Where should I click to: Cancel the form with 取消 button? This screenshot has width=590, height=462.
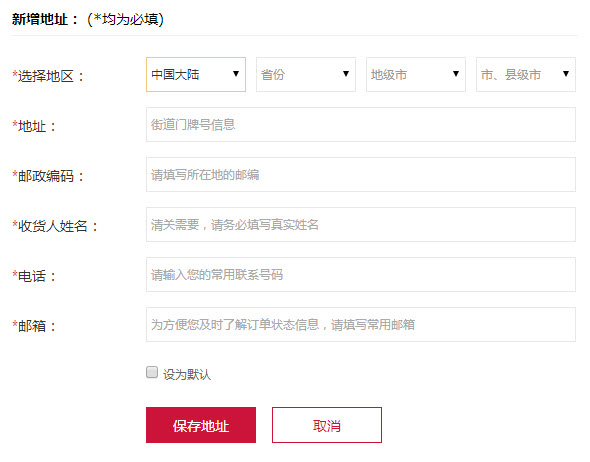327,425
